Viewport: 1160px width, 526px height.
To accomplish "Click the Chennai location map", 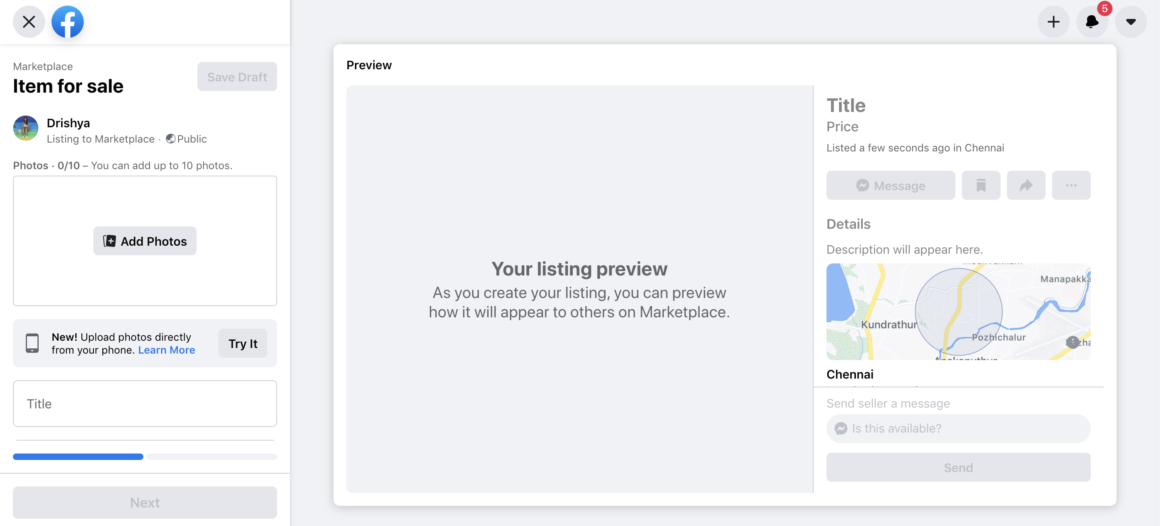I will 958,311.
